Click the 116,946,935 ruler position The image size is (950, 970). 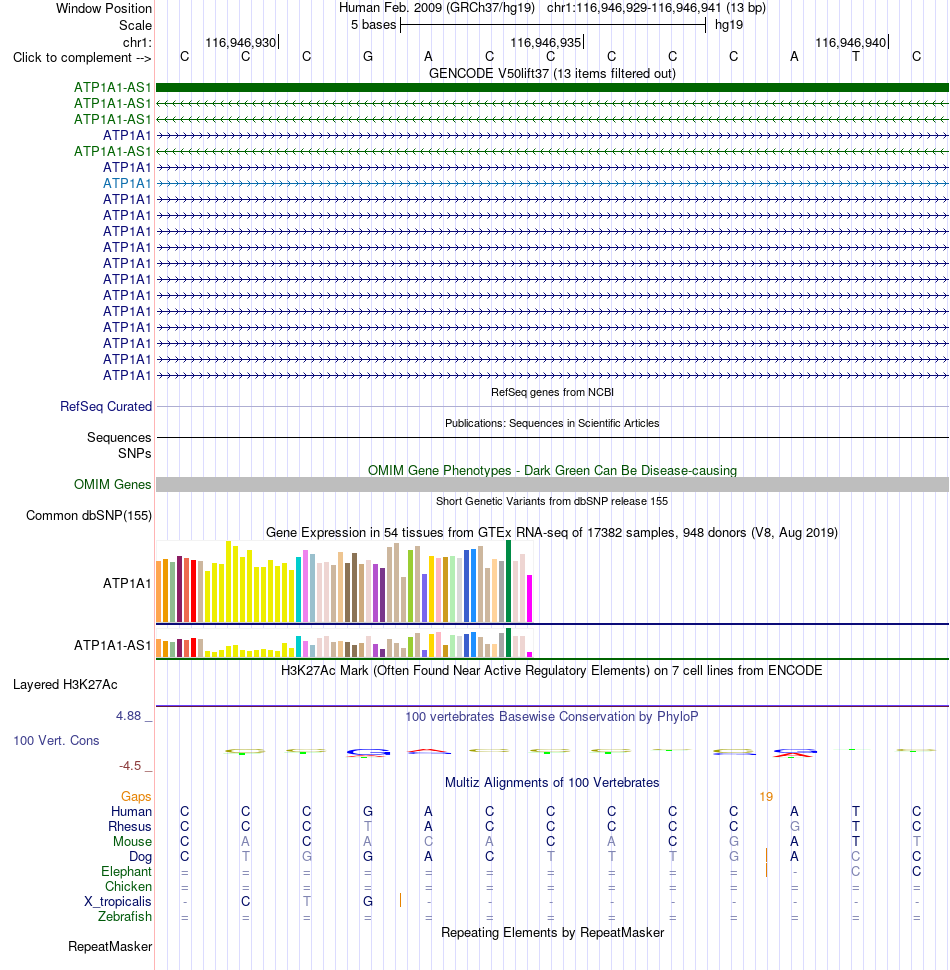546,43
